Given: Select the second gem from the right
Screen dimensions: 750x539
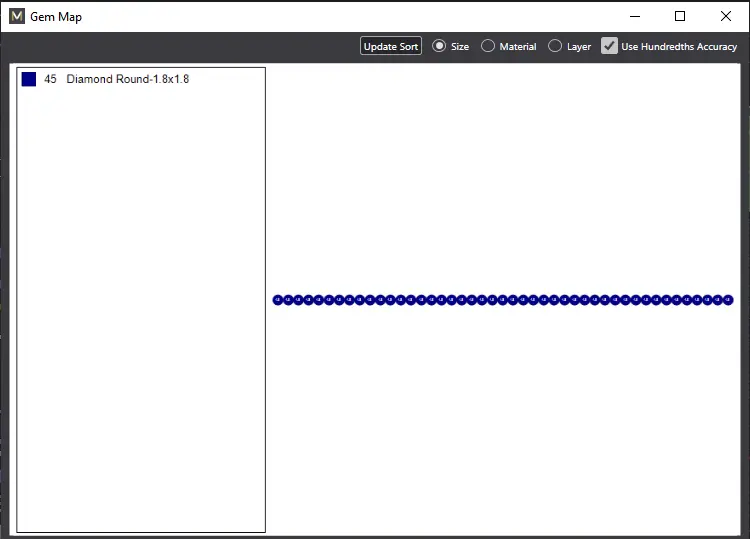Looking at the screenshot, I should pyautogui.click(x=718, y=300).
